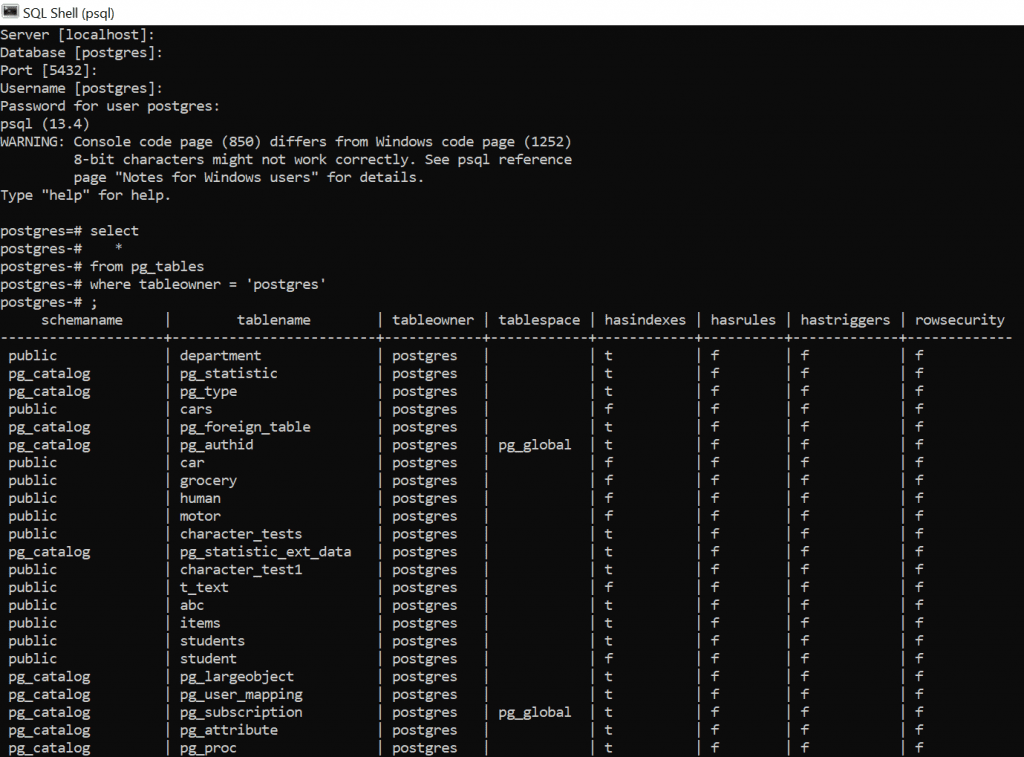Screen dimensions: 1024x757
Task: Click the Password for user postgres line
Action: pos(111,105)
